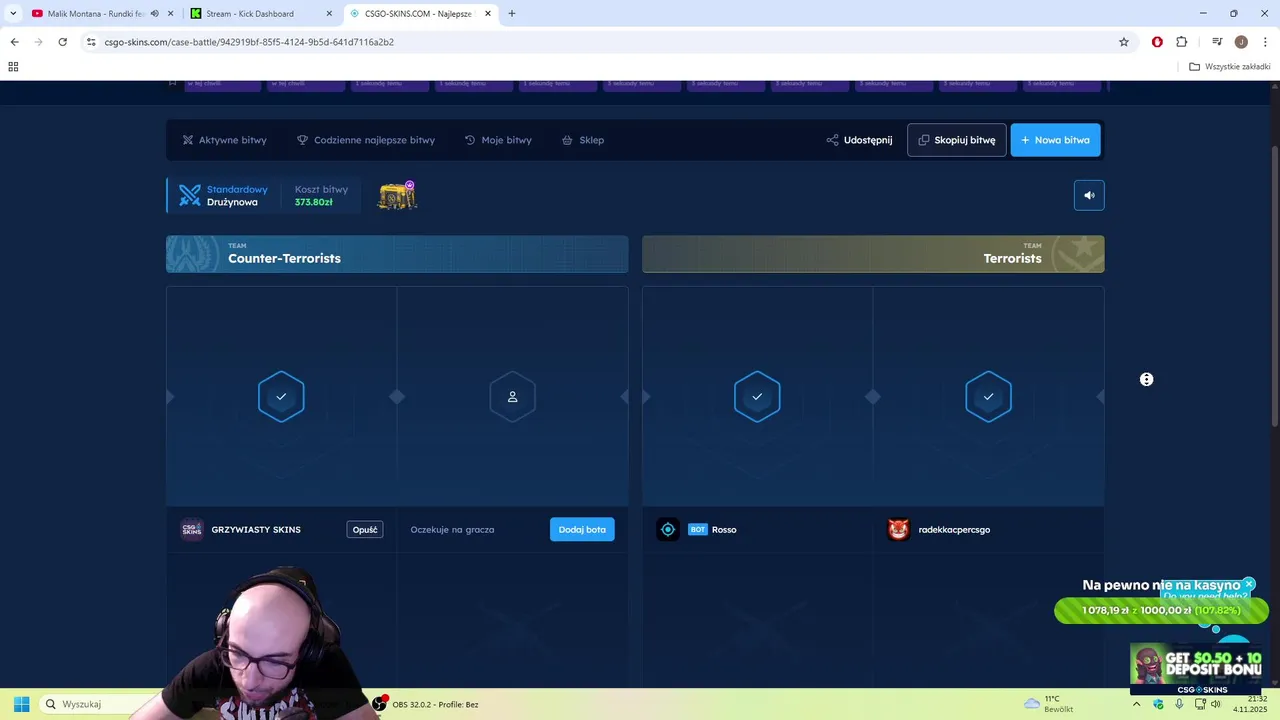Open the Chrome three-dot menu
This screenshot has height=720, width=1280.
point(1266,42)
